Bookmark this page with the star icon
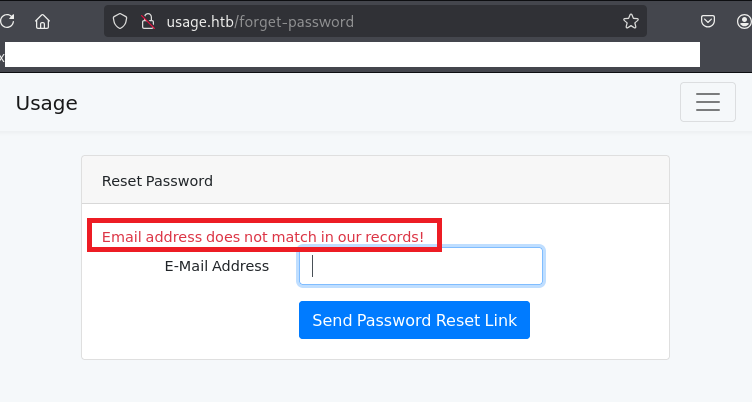752x402 pixels. (x=630, y=21)
